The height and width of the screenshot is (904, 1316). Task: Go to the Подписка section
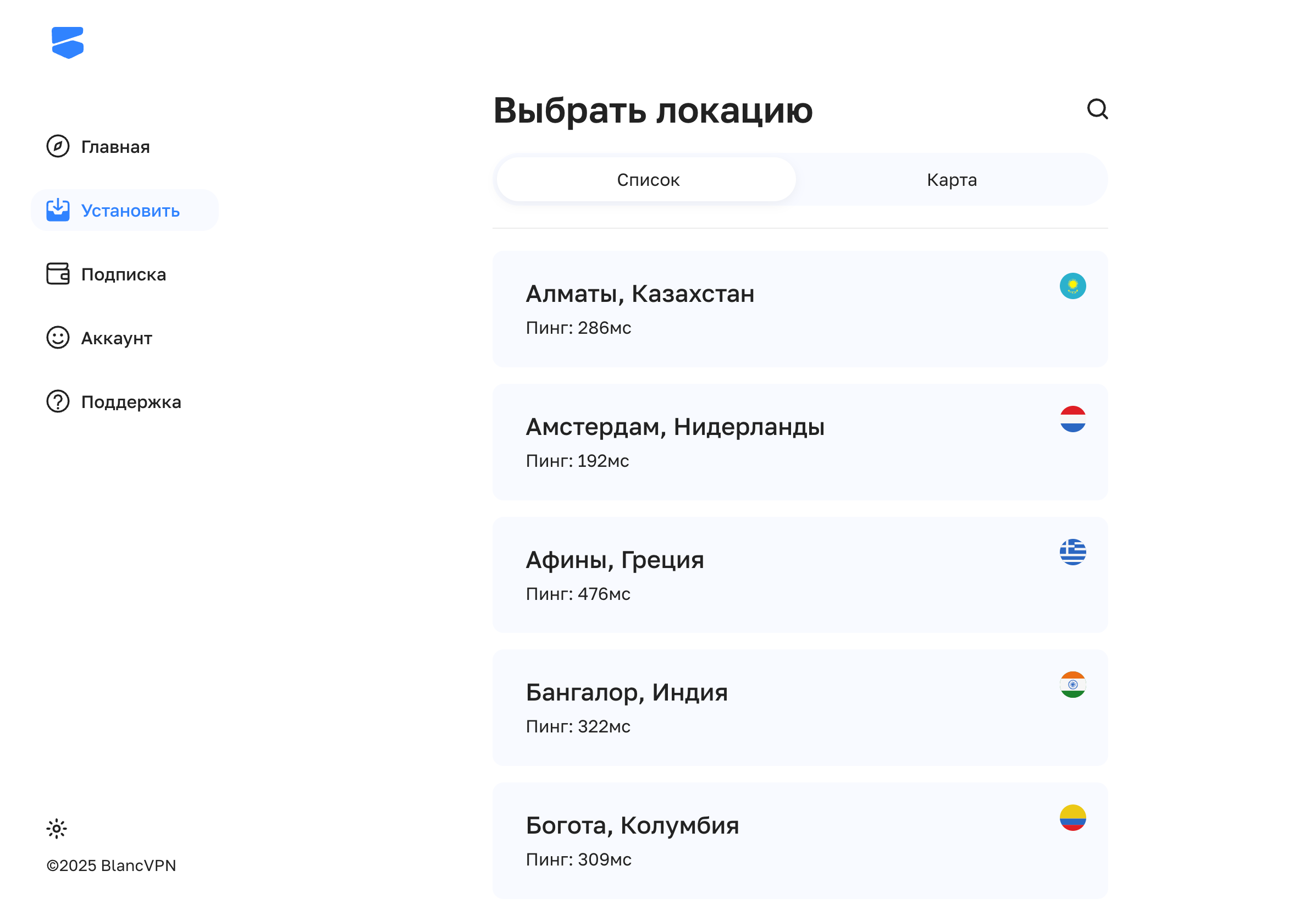pos(124,274)
